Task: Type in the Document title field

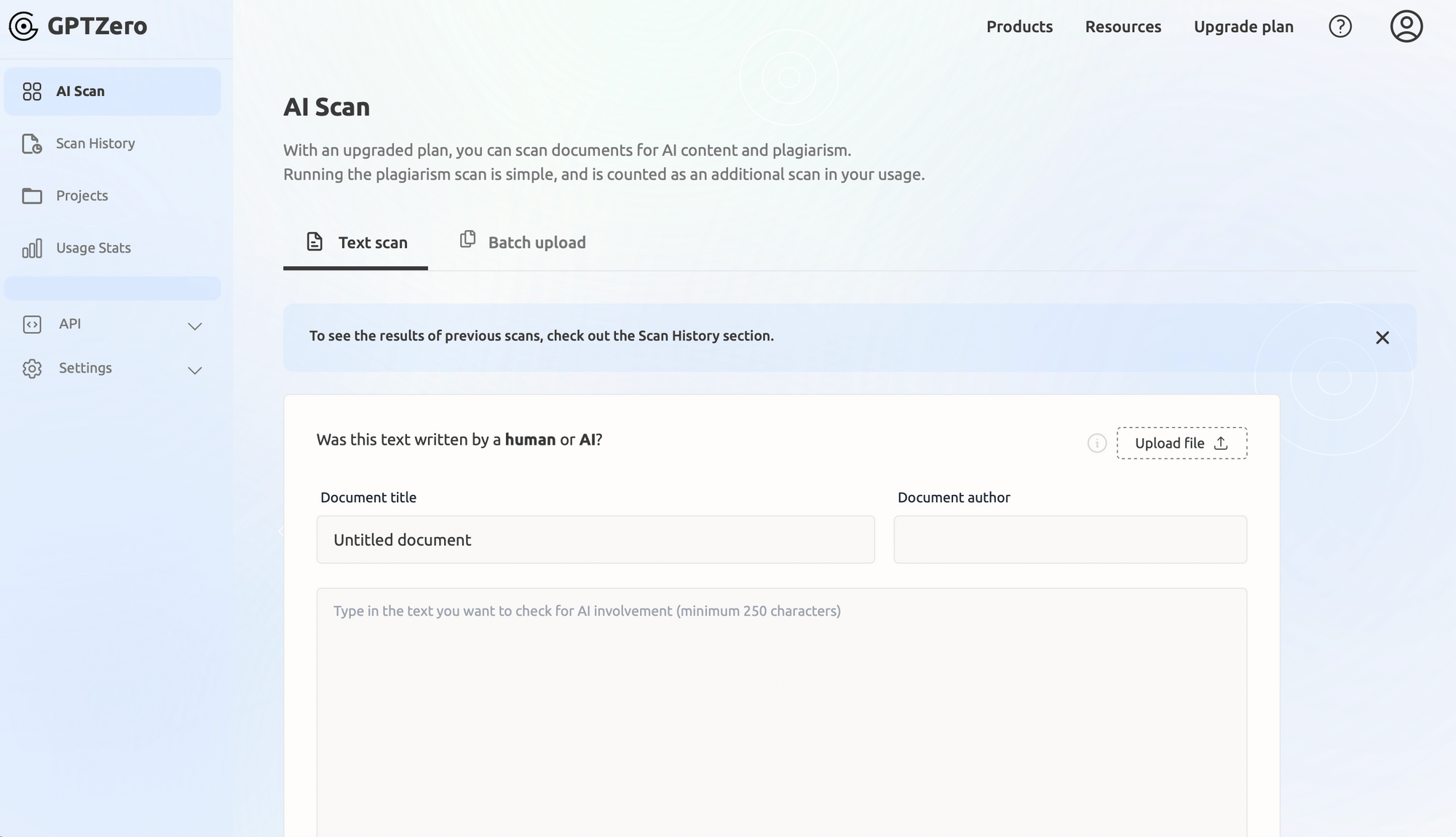Action: point(596,539)
